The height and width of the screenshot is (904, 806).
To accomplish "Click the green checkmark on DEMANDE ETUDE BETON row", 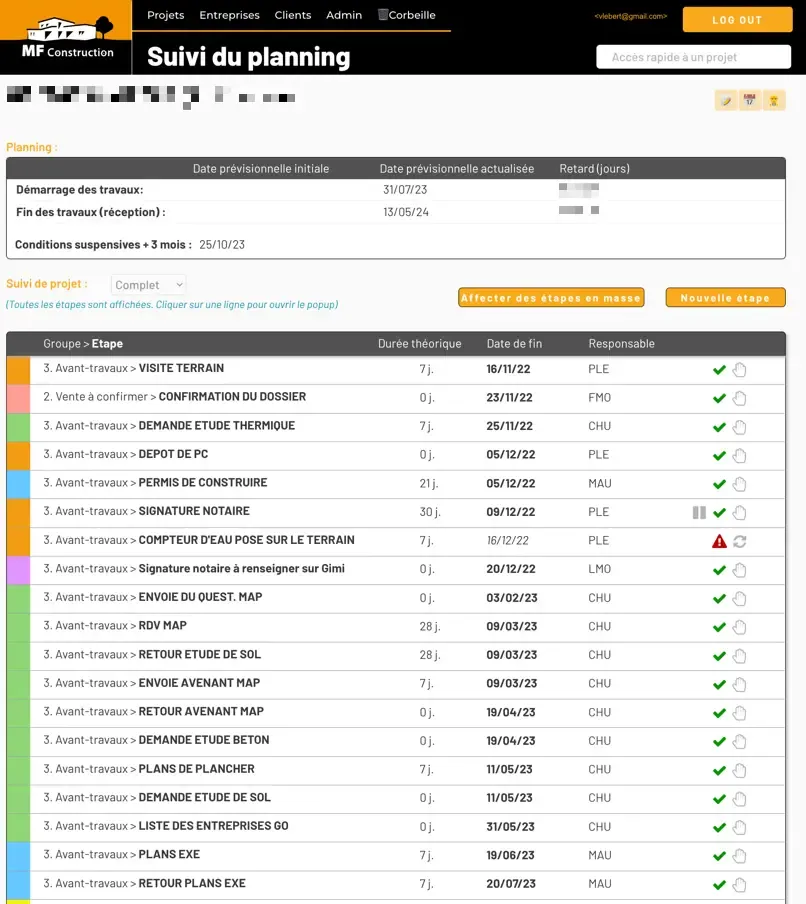I will tap(719, 741).
